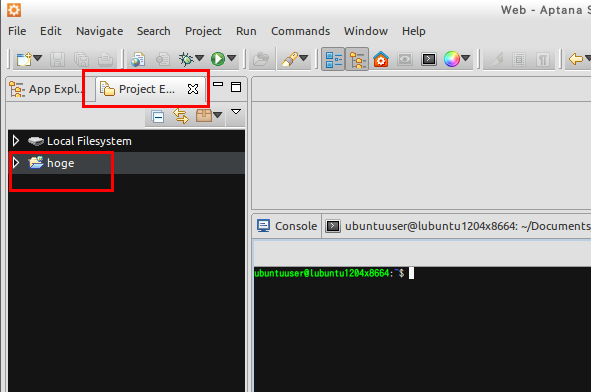This screenshot has width=591, height=392.
Task: Click the New file toolbar icon
Action: (x=24, y=59)
